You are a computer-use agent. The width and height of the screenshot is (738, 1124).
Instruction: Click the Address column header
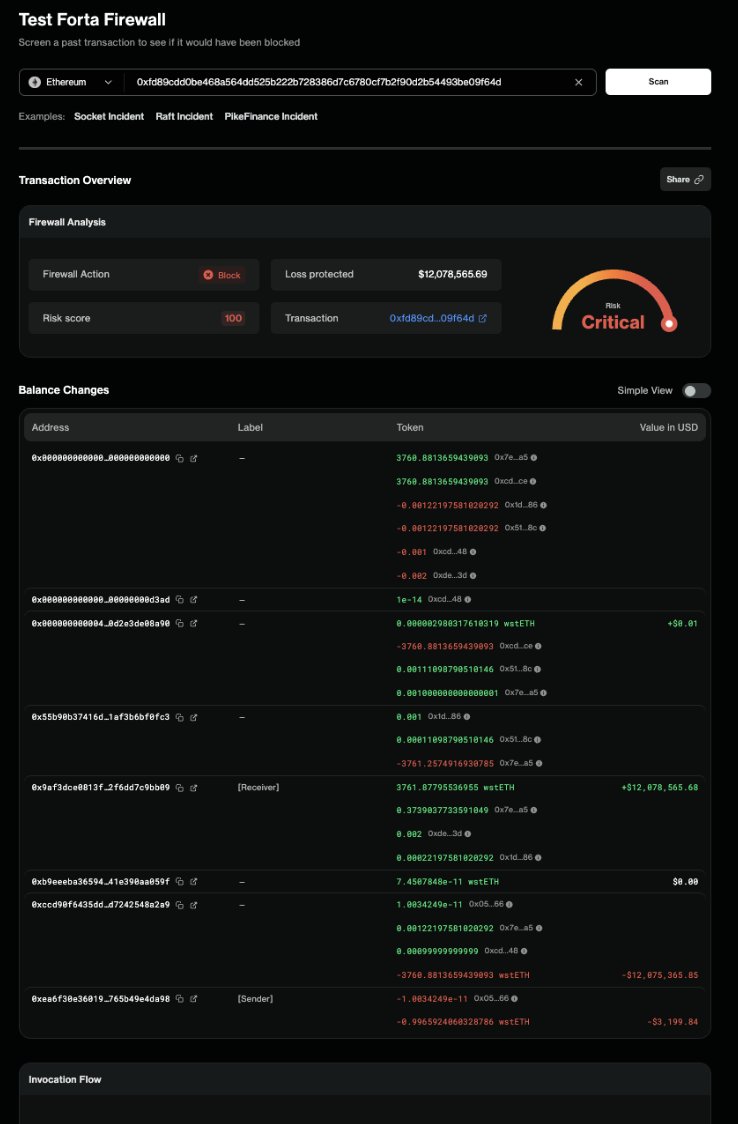[x=50, y=427]
